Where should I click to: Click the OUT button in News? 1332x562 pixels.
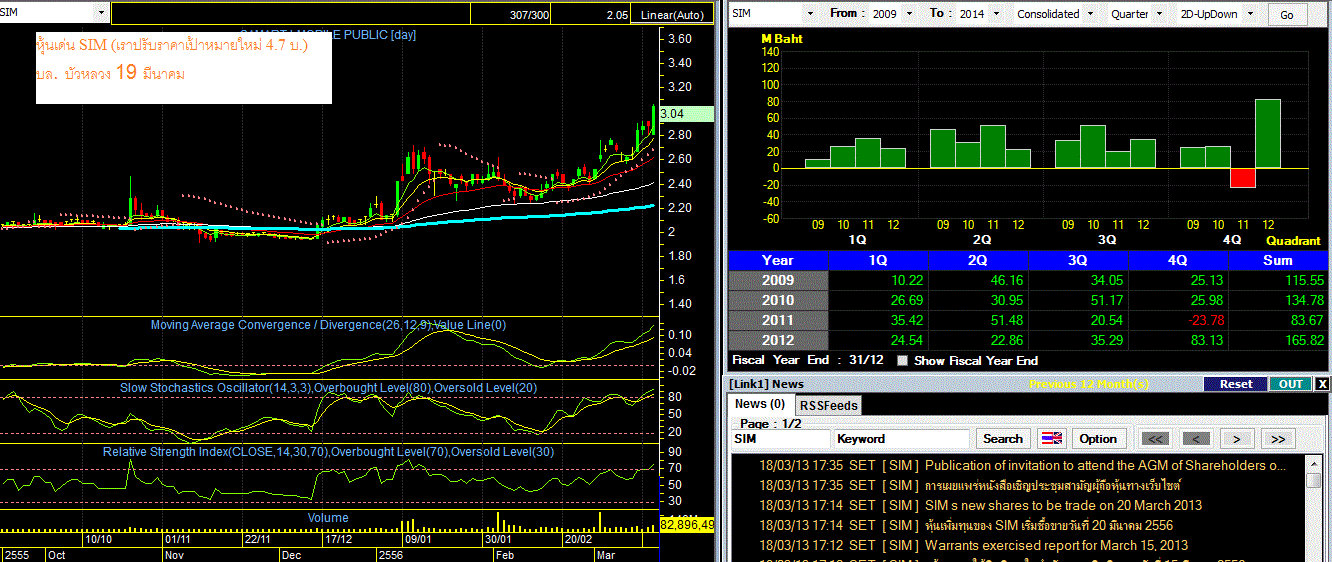click(x=1291, y=384)
